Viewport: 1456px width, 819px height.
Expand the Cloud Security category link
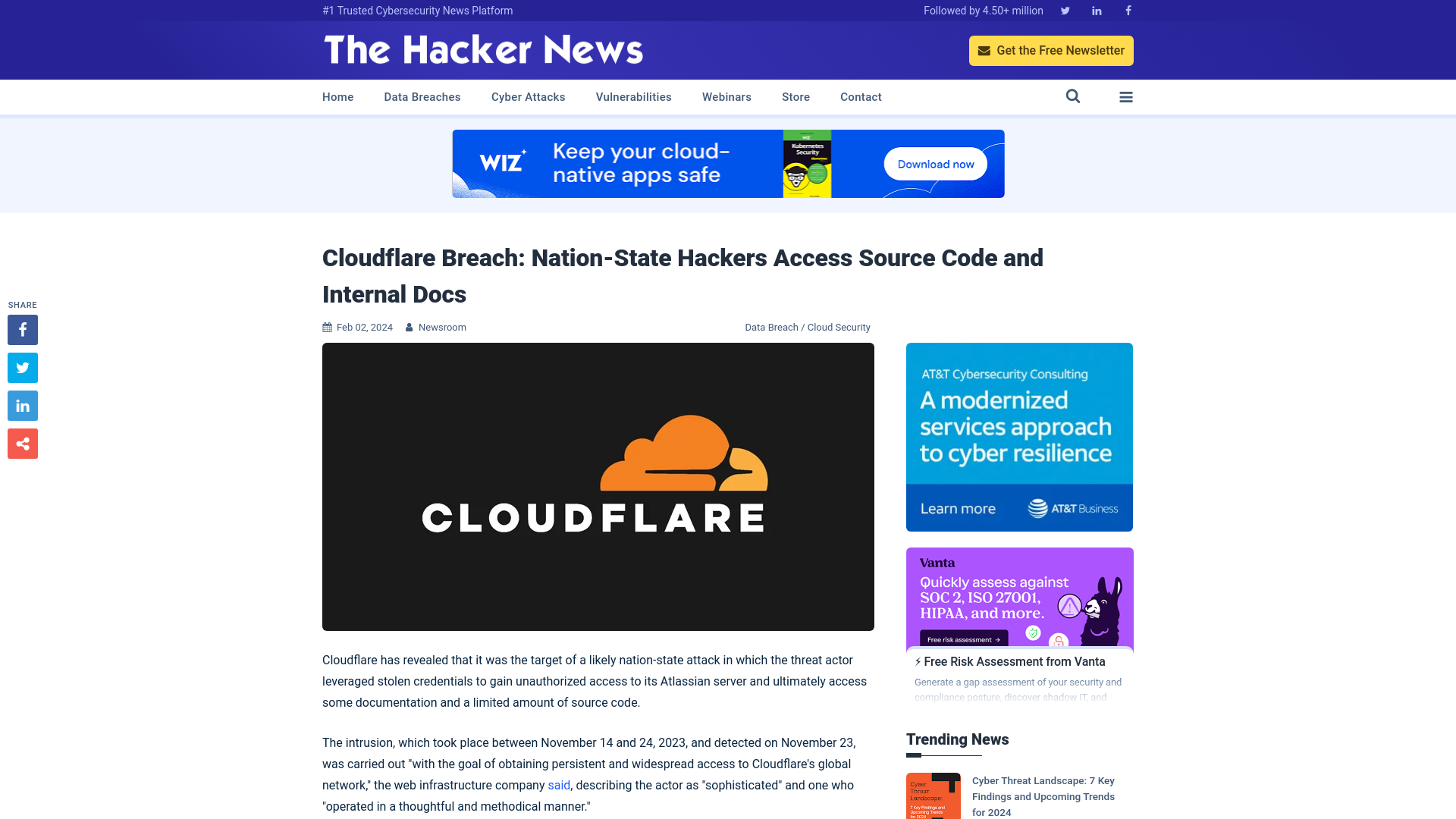pyautogui.click(x=838, y=327)
